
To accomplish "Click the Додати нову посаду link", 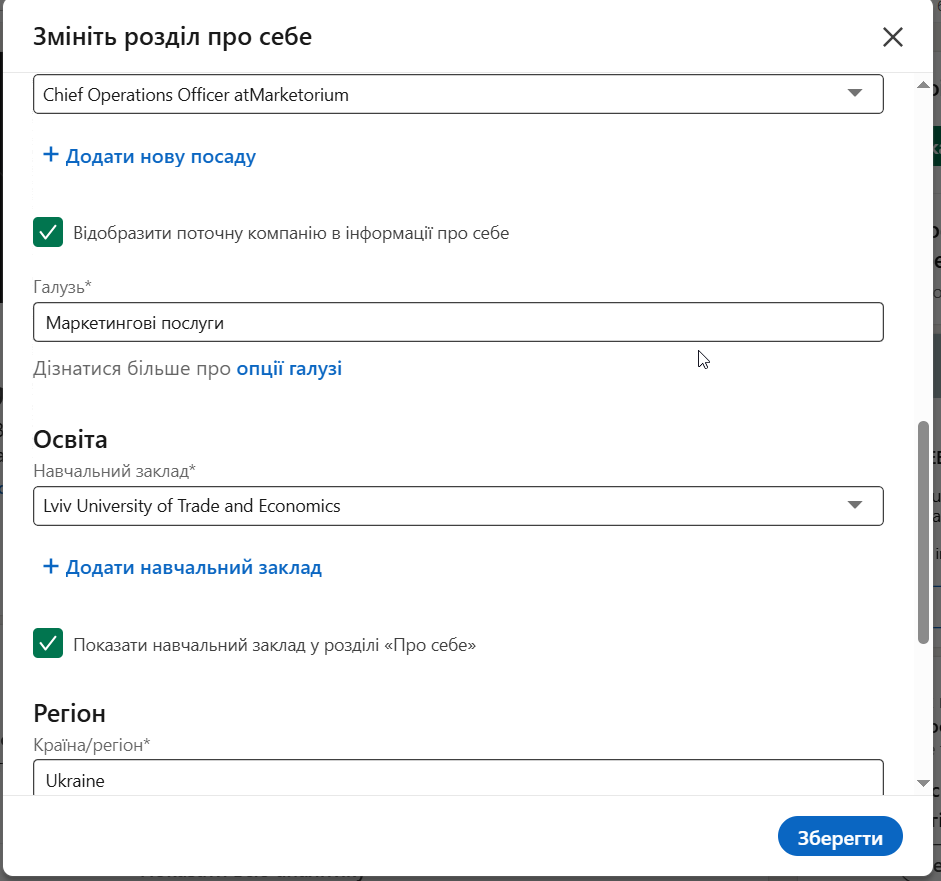I will pyautogui.click(x=161, y=157).
